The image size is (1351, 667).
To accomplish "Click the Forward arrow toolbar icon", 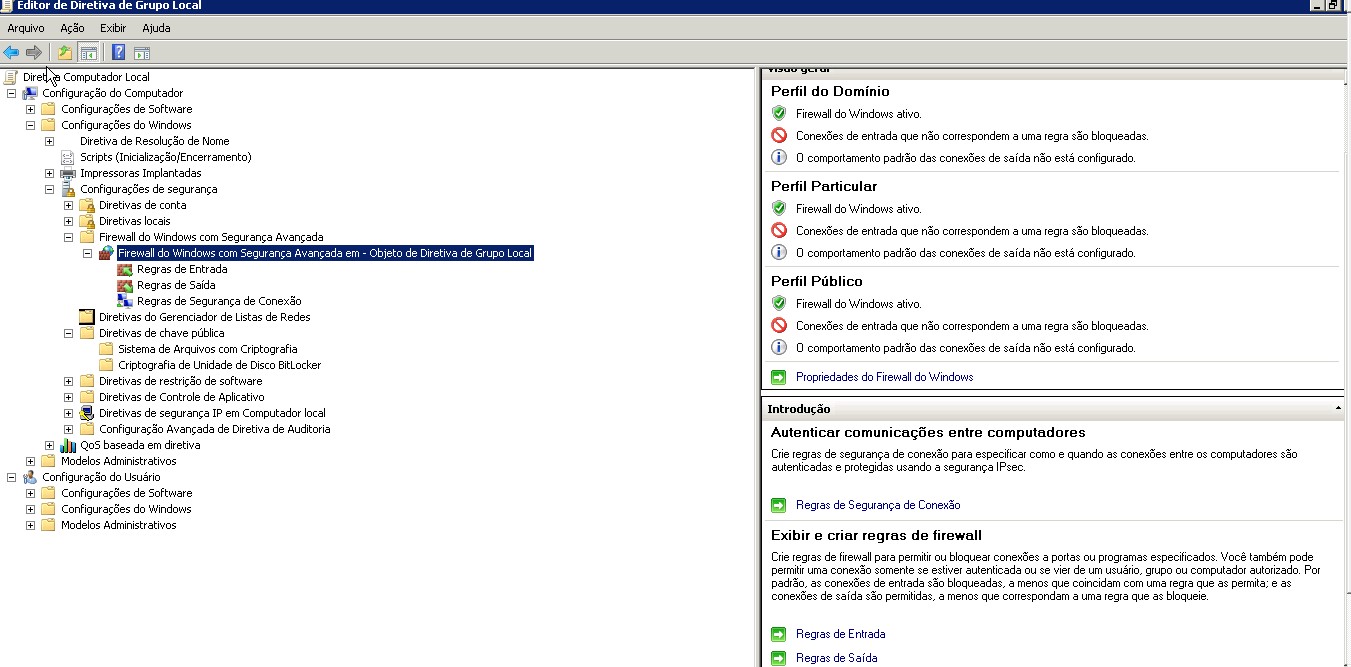I will [34, 53].
